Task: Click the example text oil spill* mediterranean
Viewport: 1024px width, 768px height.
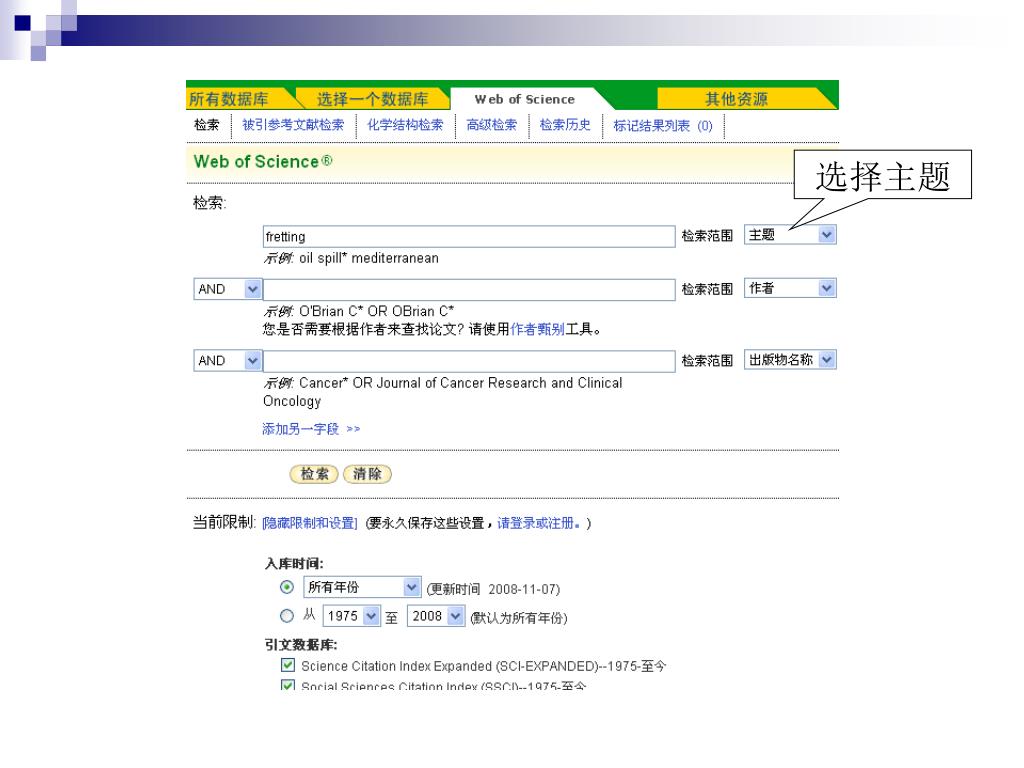Action: click(x=369, y=258)
